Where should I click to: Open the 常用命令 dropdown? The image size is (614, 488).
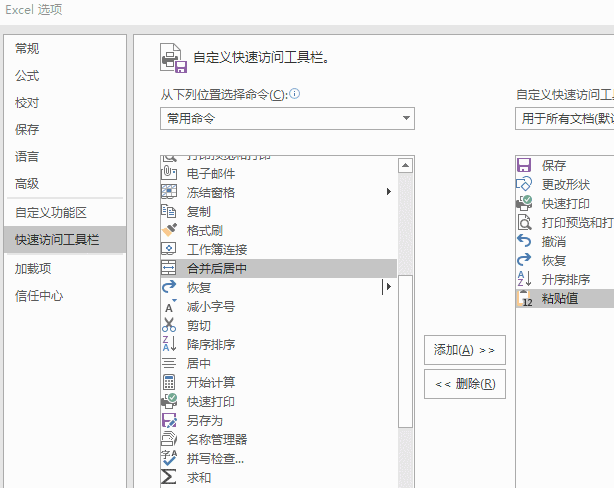coord(287,118)
